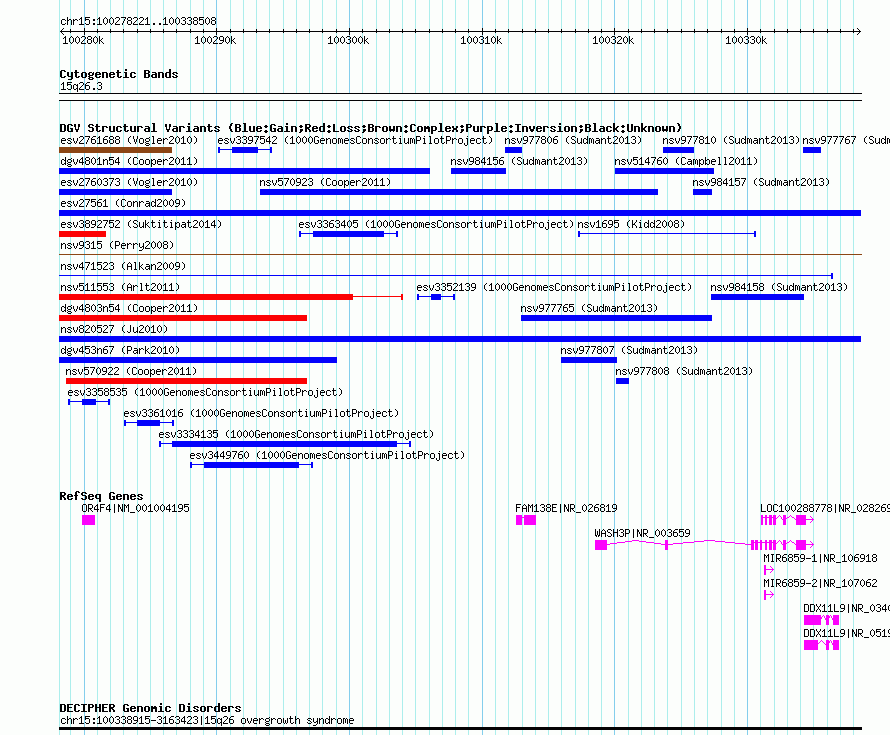
Task: Open nsv977810 (Sudmant2013) variant
Action: (x=731, y=140)
